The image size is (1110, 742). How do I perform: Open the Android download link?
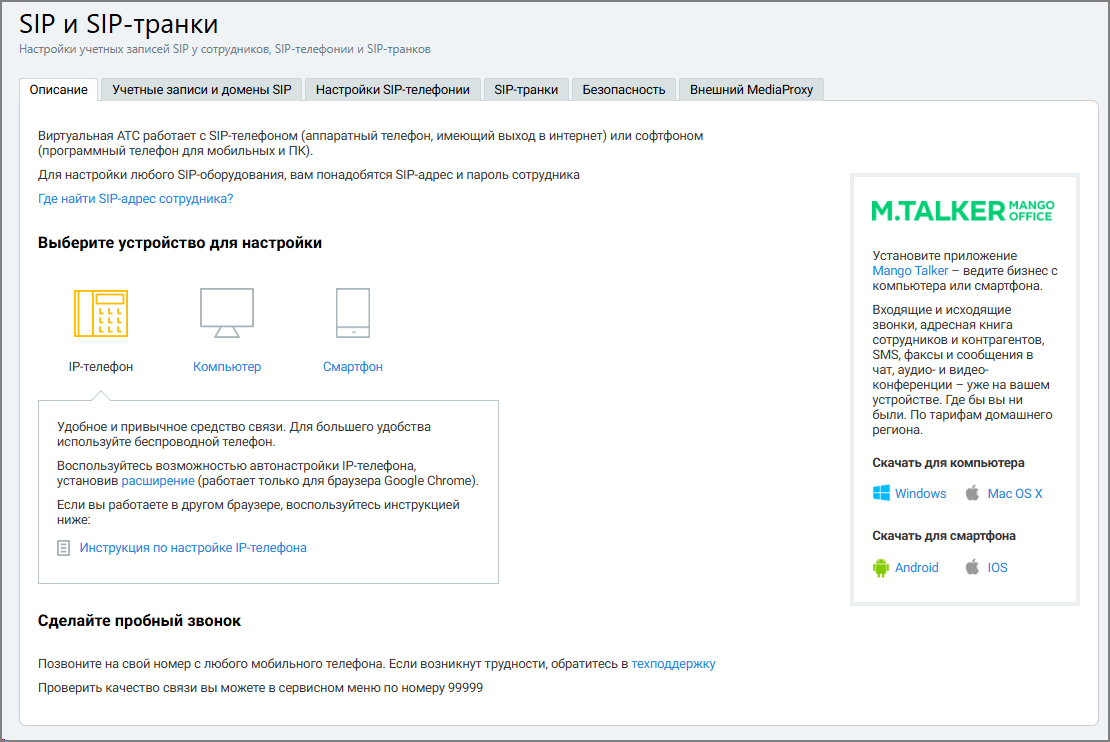tap(917, 568)
